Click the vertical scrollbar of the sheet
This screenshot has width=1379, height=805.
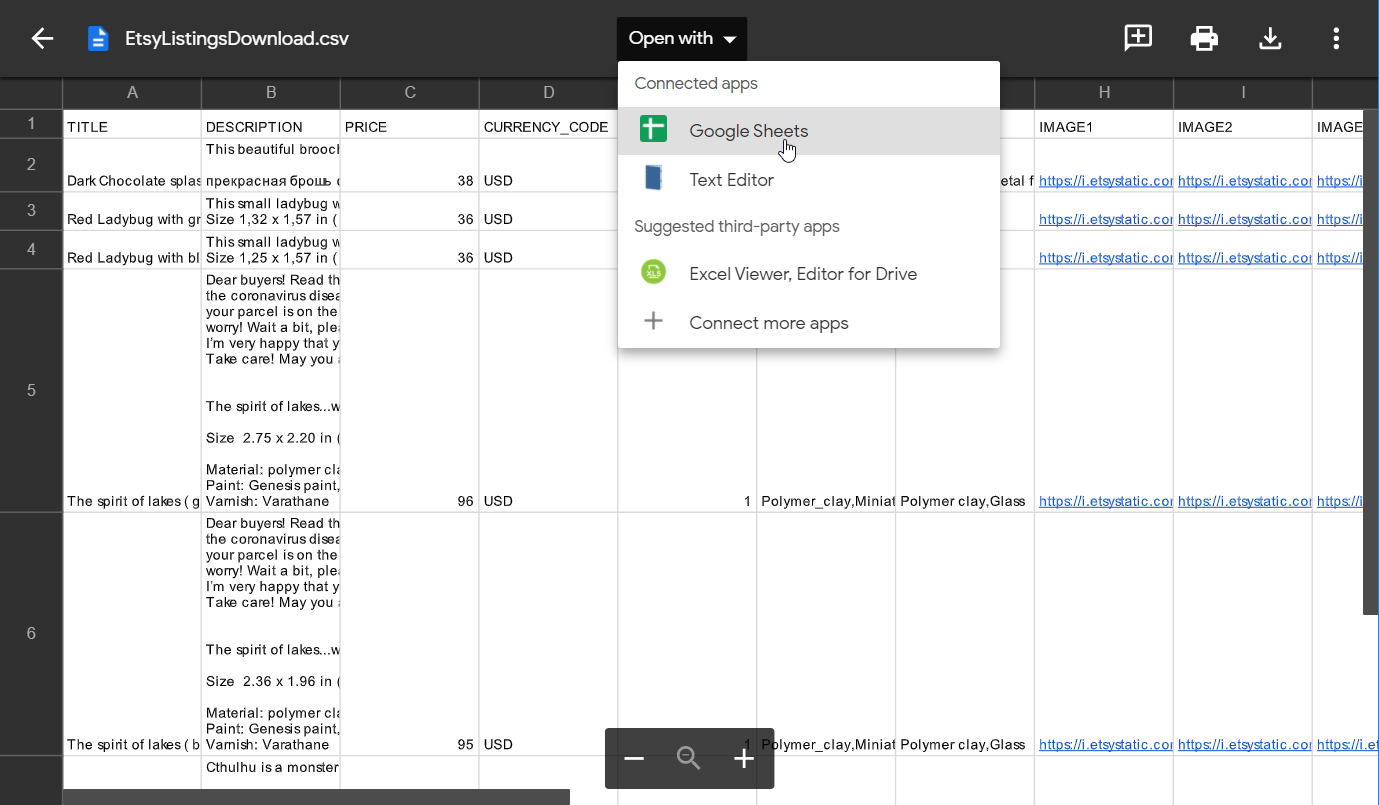point(1371,362)
